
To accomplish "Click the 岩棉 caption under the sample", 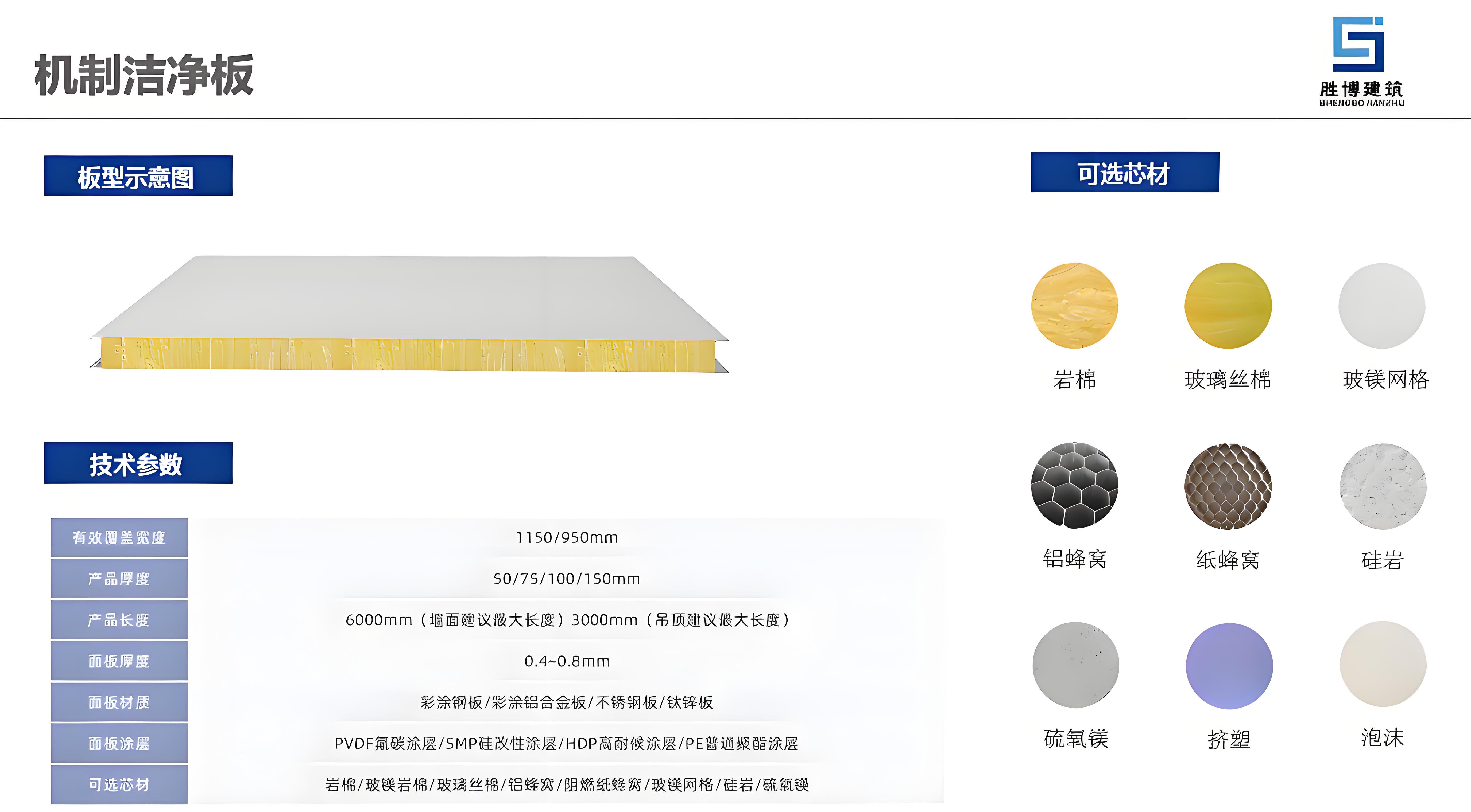I will (1075, 380).
